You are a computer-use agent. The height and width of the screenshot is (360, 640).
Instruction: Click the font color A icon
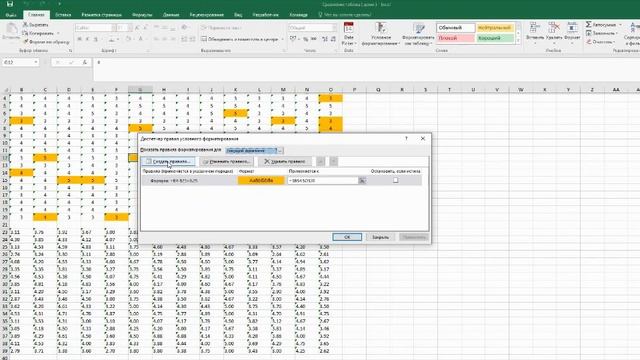pos(140,39)
